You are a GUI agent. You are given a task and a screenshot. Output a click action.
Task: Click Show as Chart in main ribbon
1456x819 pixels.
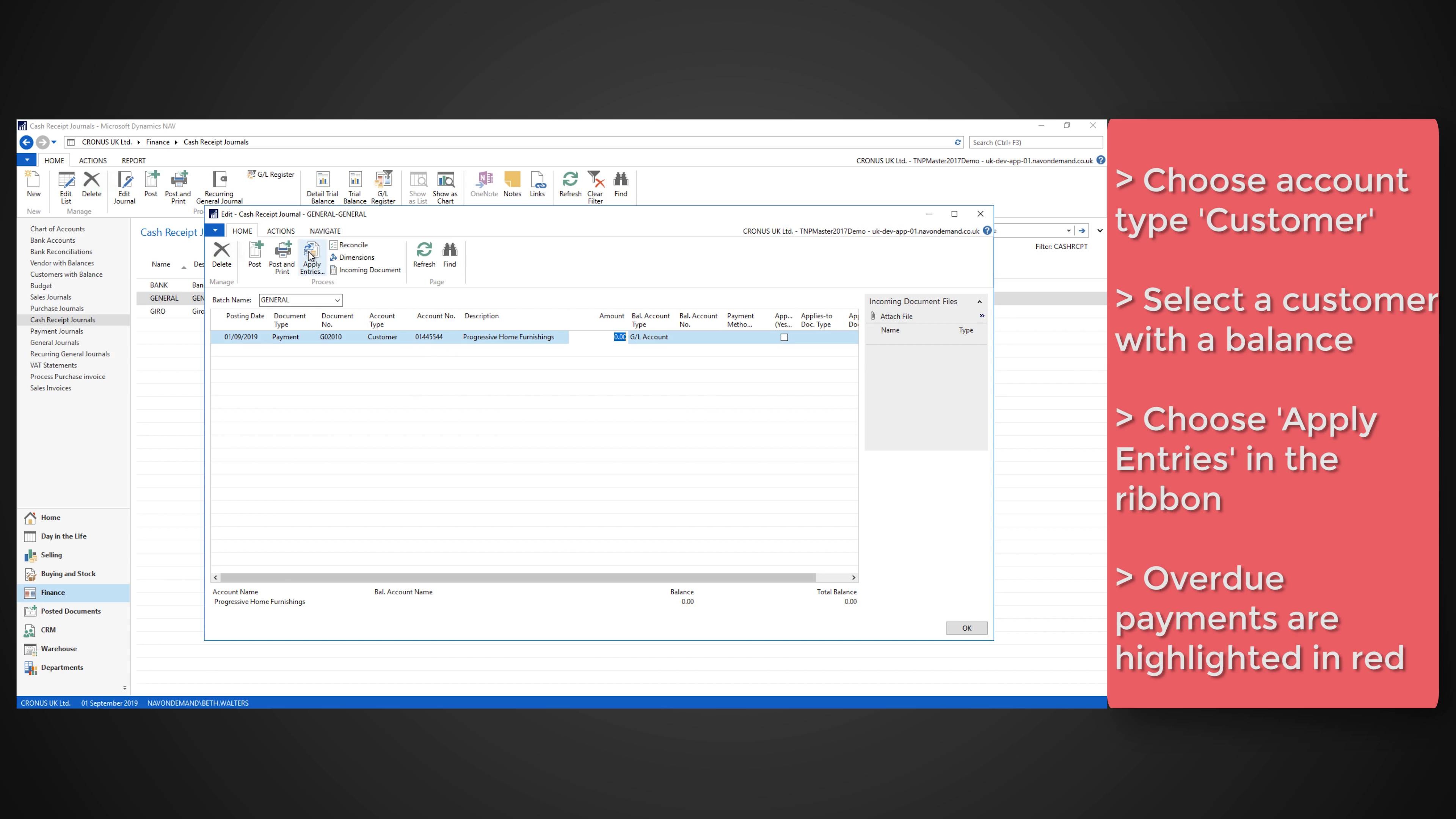tap(446, 188)
